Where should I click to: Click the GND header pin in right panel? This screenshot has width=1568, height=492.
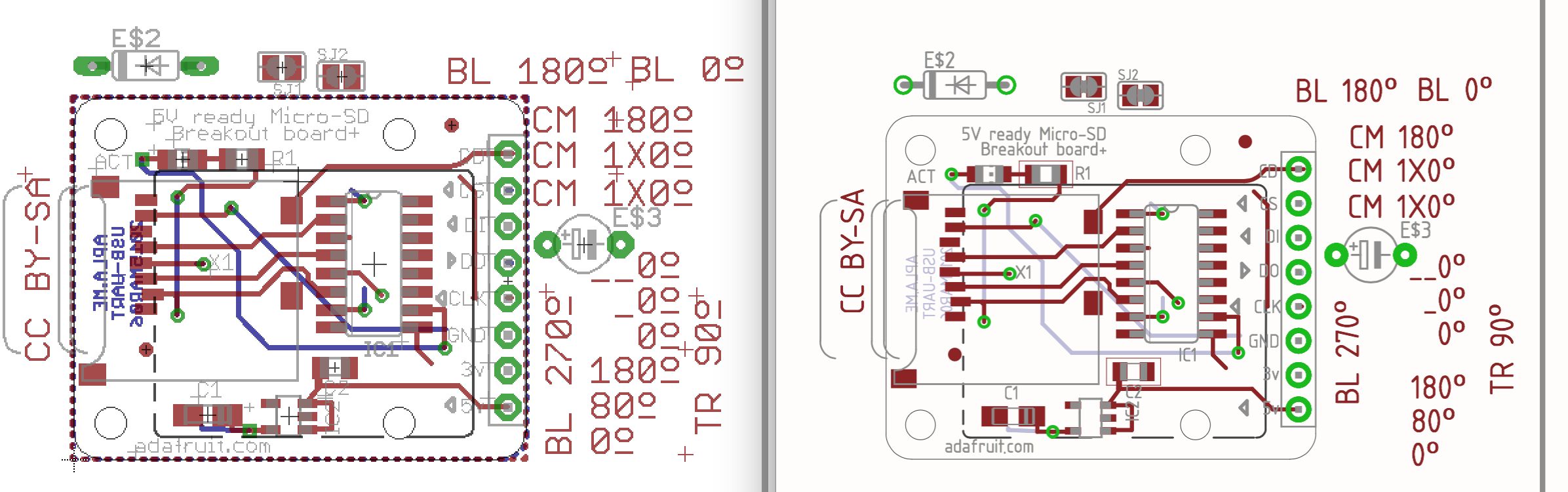pyautogui.click(x=1298, y=340)
